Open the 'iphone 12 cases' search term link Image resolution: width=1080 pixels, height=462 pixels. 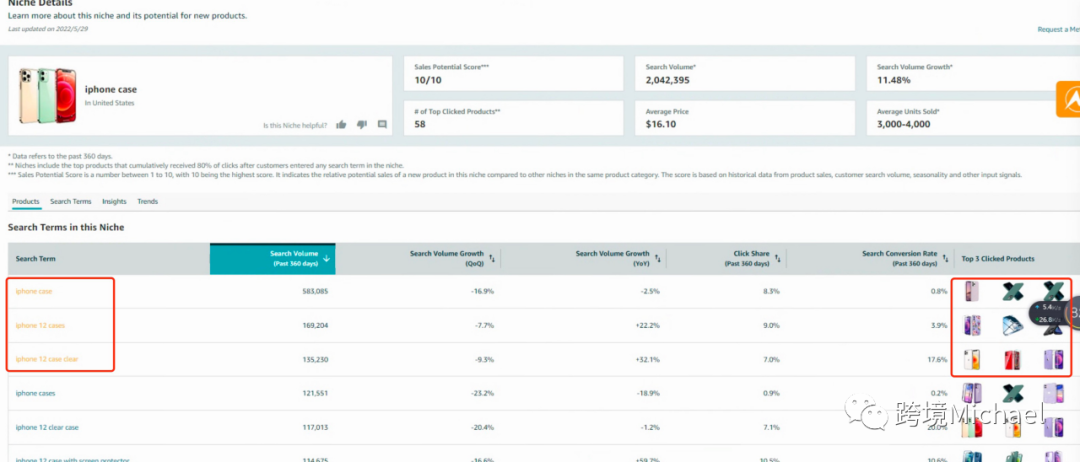click(x=40, y=325)
